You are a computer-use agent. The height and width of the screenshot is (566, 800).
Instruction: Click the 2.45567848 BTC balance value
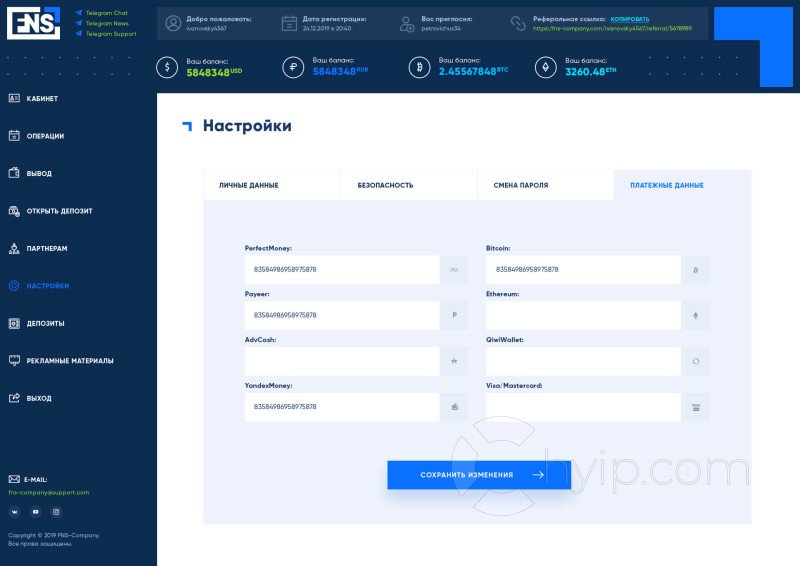point(473,71)
